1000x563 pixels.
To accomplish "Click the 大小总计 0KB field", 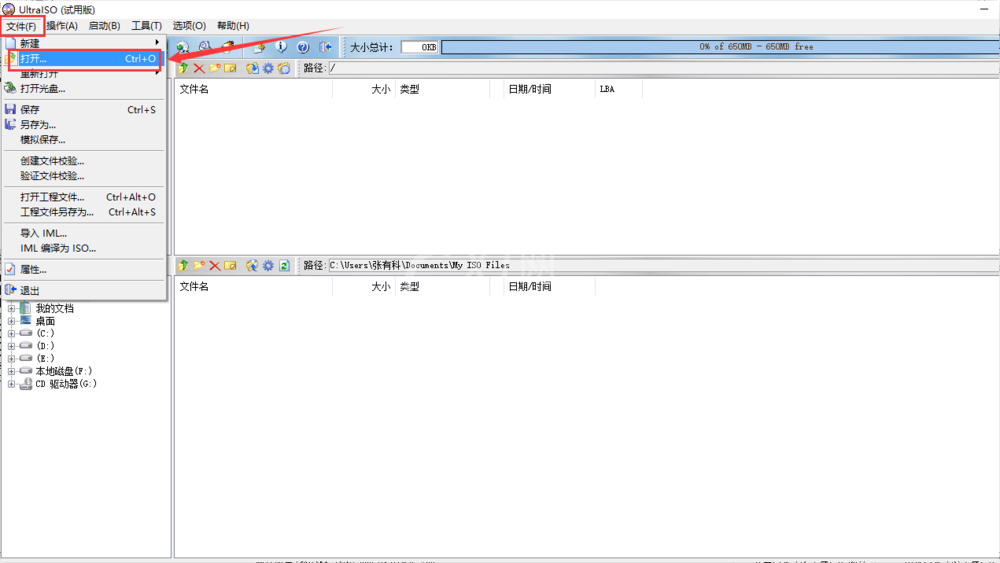I will [419, 47].
